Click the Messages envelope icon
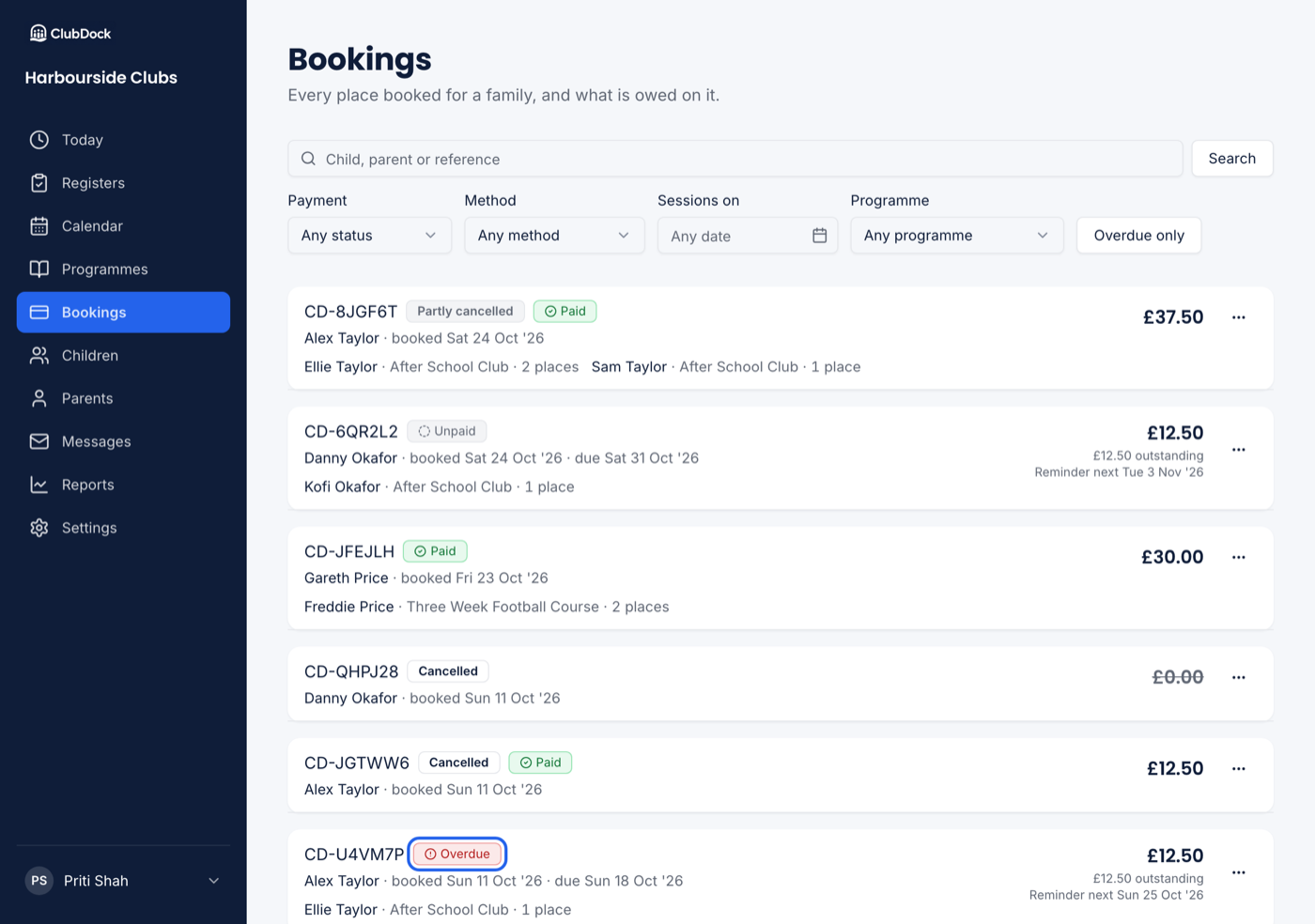This screenshot has width=1315, height=924. pos(39,442)
